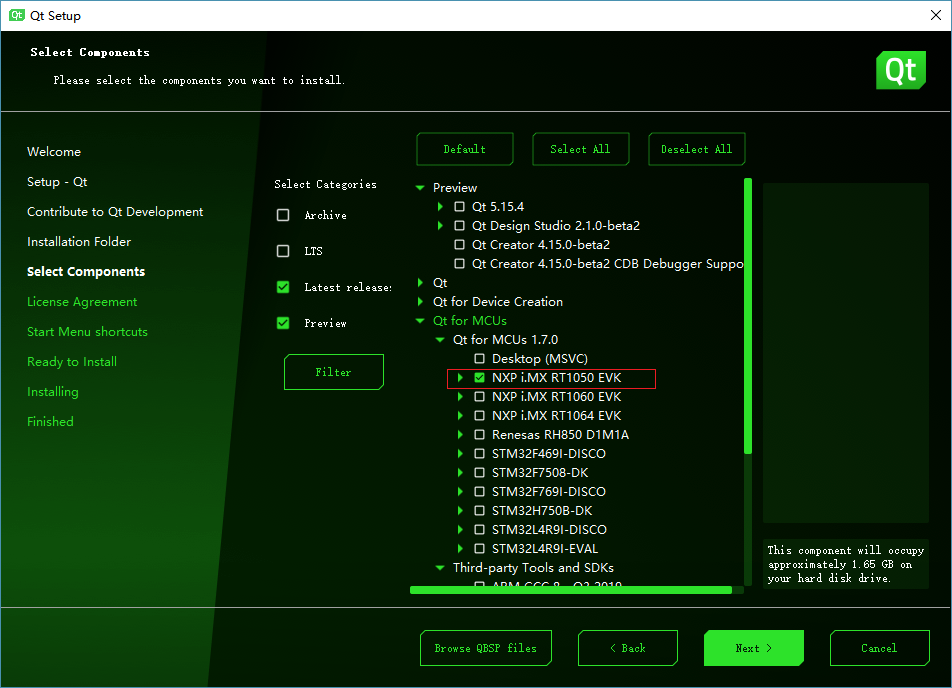Collapse Qt for MCUs 1.7.0 node
Image resolution: width=952 pixels, height=688 pixels.
(x=440, y=339)
